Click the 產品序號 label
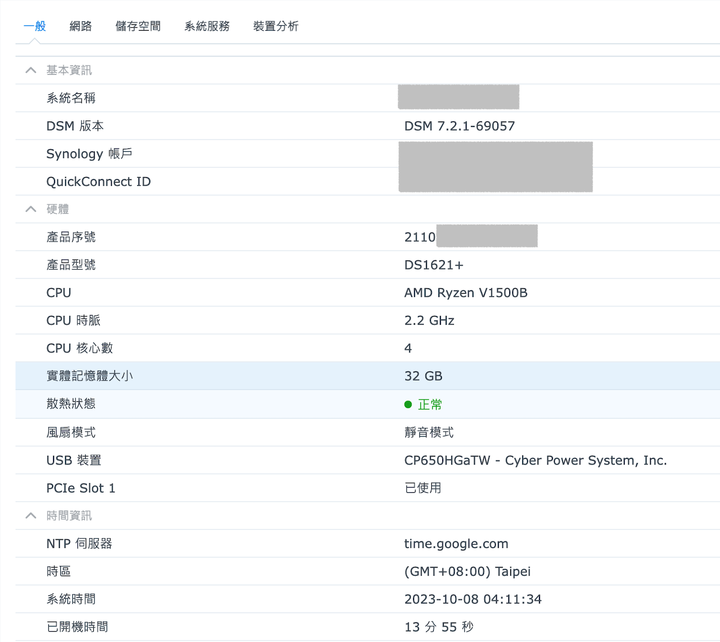The width and height of the screenshot is (720, 642). point(71,237)
